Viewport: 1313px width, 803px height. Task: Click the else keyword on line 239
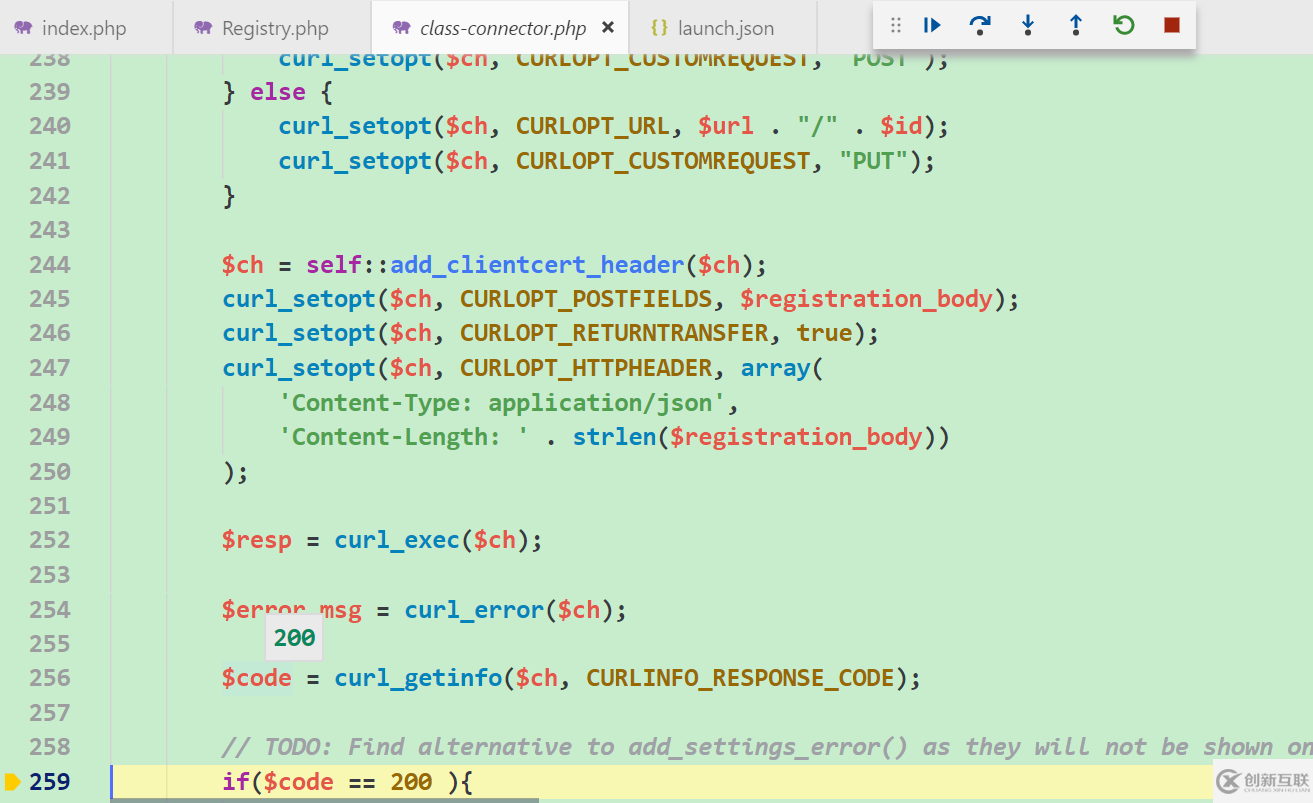pos(278,92)
